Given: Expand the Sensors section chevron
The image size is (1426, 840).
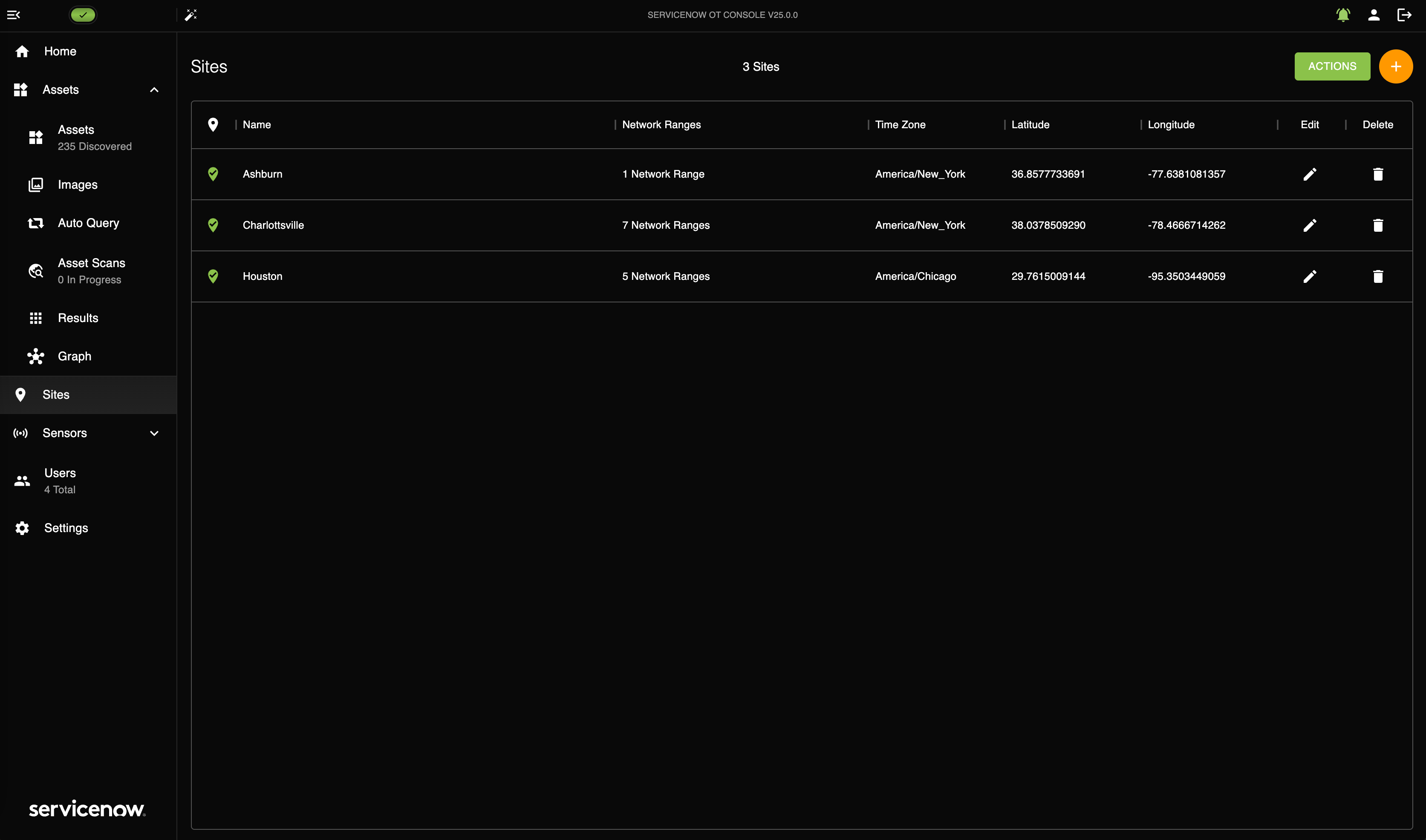Looking at the screenshot, I should point(154,433).
